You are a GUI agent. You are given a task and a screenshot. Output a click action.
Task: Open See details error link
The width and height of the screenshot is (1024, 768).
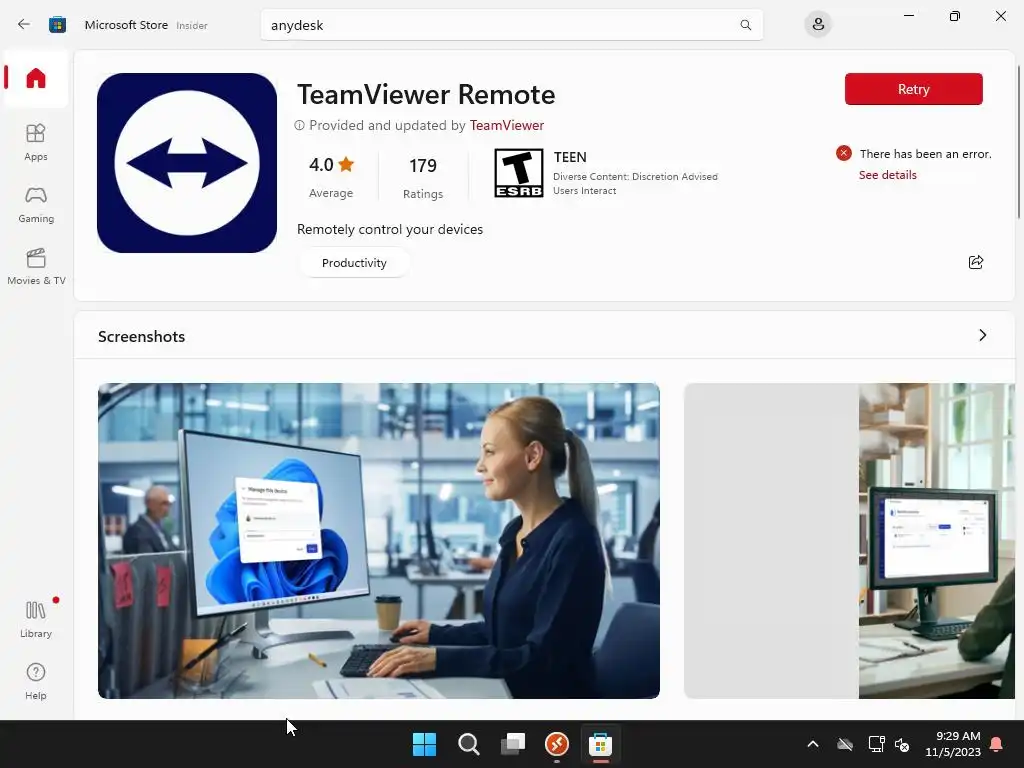pos(888,175)
